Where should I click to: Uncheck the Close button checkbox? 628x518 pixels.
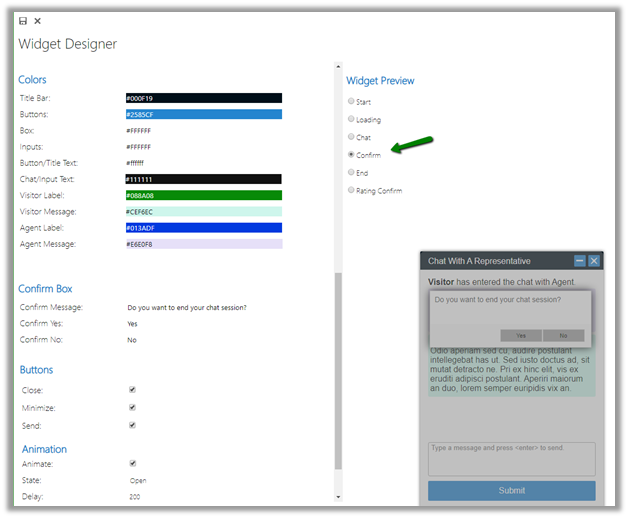click(x=132, y=390)
